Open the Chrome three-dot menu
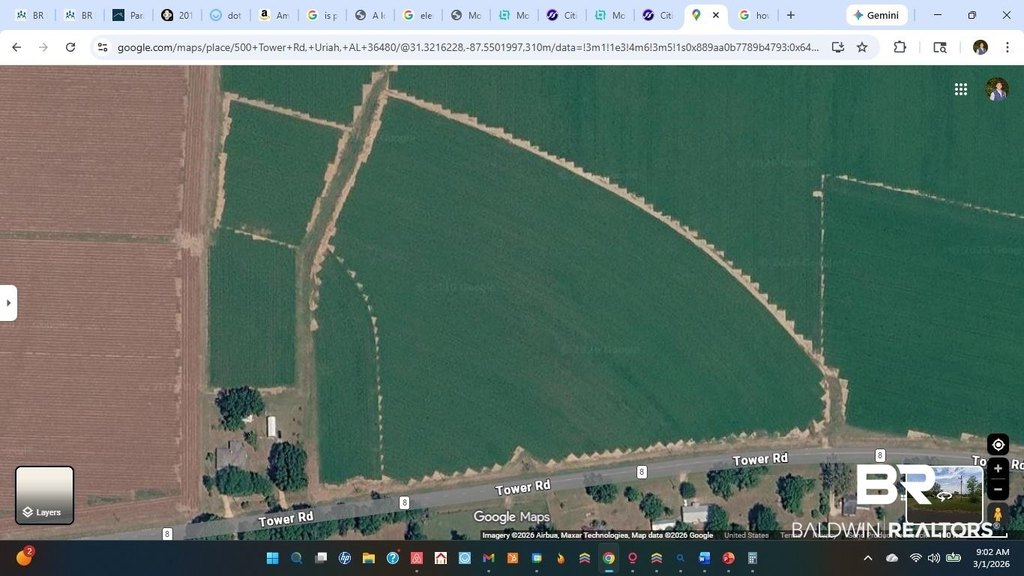Image resolution: width=1024 pixels, height=576 pixels. [1008, 47]
